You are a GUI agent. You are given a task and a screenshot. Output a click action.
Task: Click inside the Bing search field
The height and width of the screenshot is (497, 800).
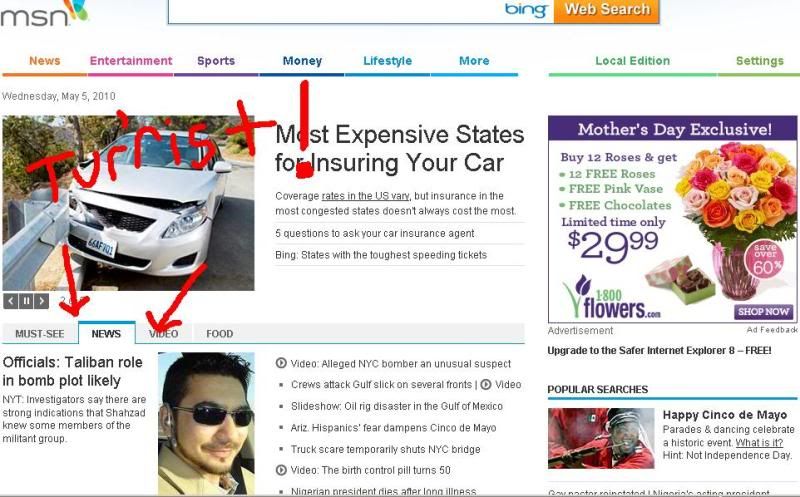(334, 10)
